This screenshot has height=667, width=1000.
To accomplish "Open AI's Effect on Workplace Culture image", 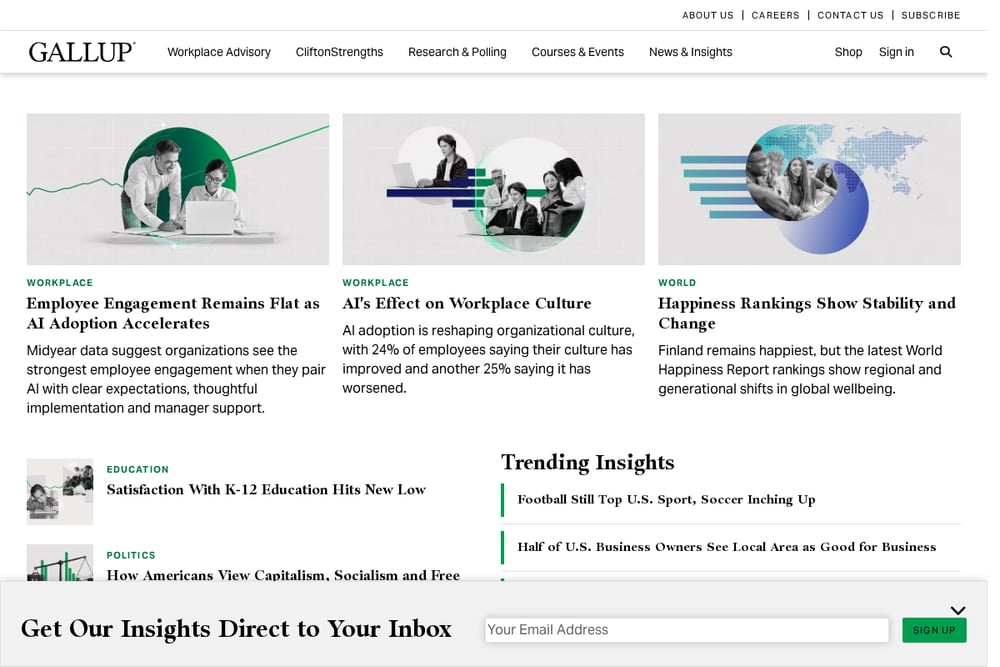I will tap(494, 189).
